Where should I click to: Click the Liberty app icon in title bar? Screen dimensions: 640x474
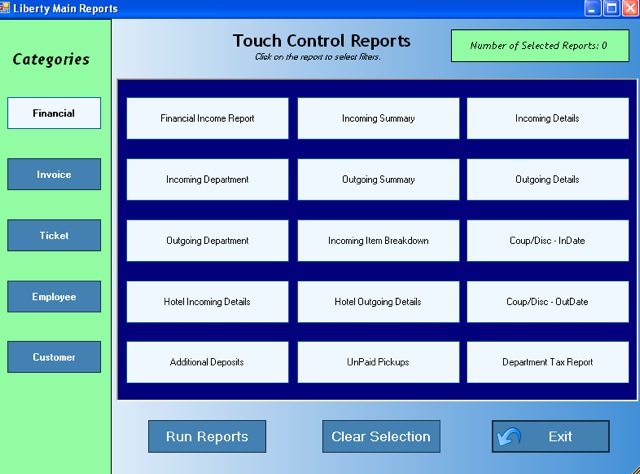pos(6,8)
